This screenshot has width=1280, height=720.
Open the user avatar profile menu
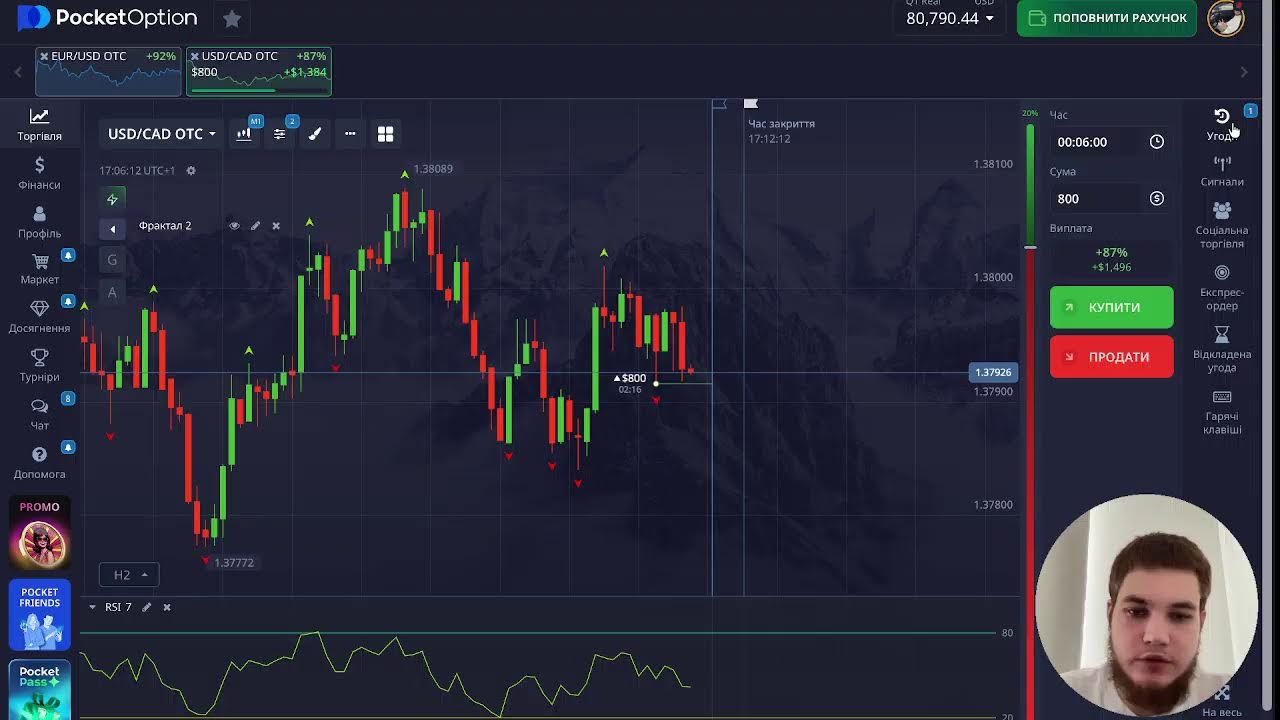[1226, 18]
